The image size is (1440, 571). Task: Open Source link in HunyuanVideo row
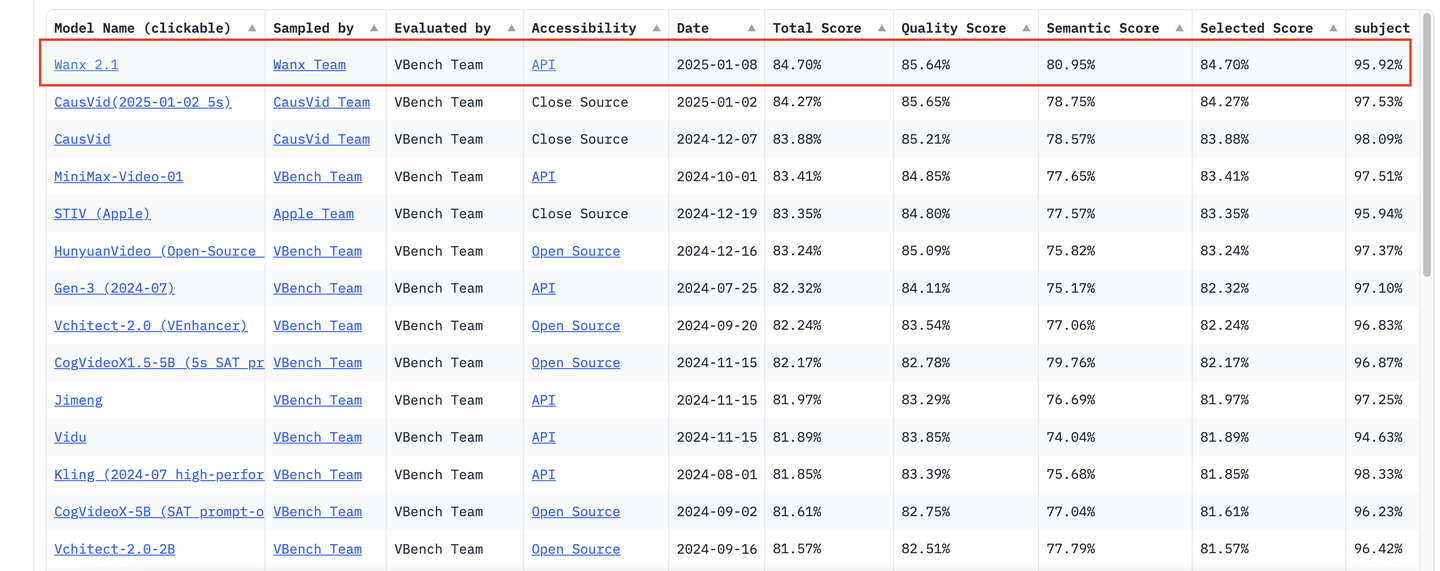[x=575, y=251]
